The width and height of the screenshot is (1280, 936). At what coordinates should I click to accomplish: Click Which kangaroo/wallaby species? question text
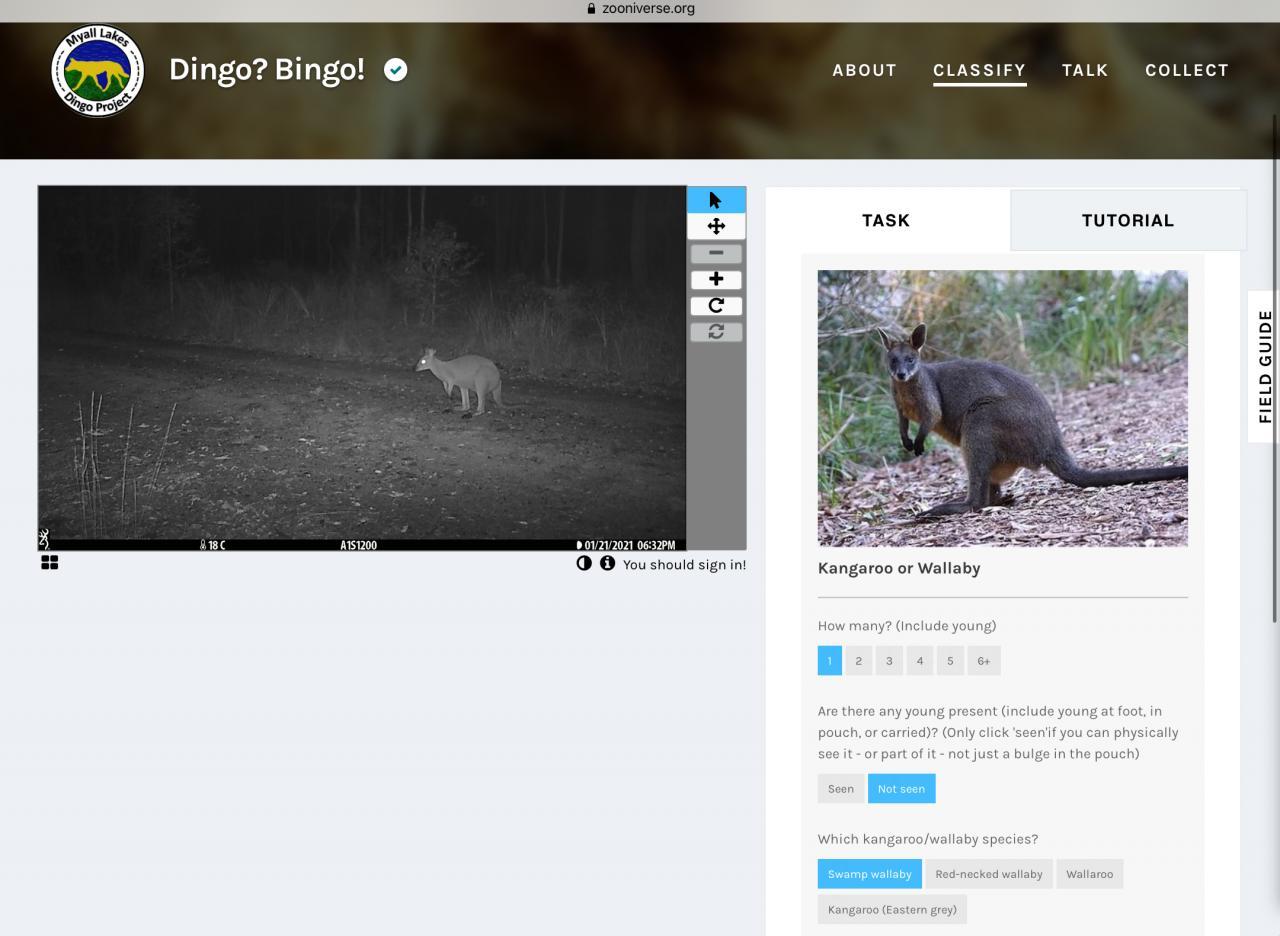[928, 839]
